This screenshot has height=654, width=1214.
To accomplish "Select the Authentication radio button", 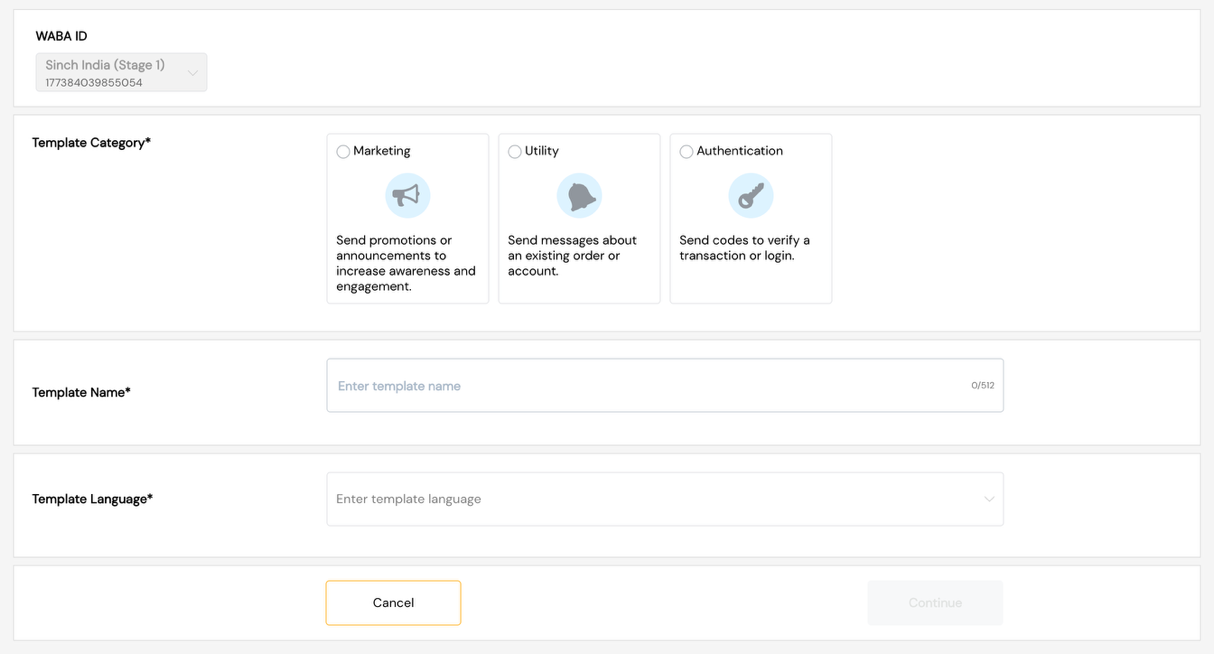I will point(686,152).
